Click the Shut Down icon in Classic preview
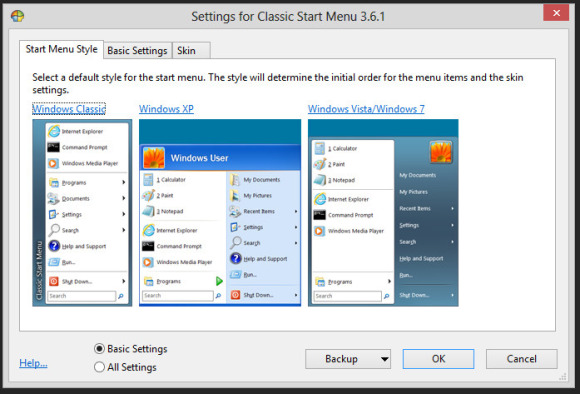Viewport: 580px width, 394px height. click(x=54, y=281)
